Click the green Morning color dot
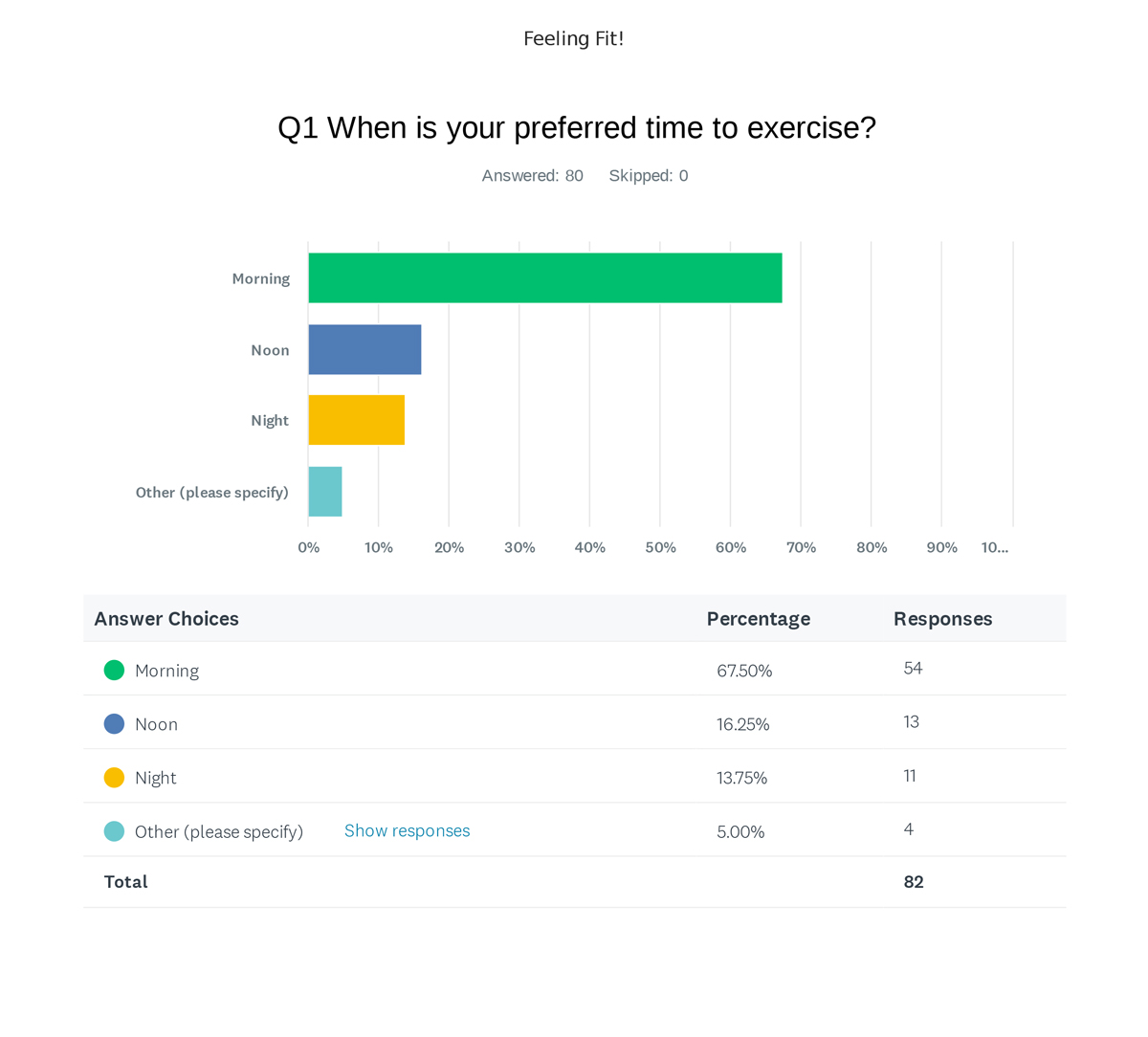This screenshot has height=1037, width=1148. (114, 670)
